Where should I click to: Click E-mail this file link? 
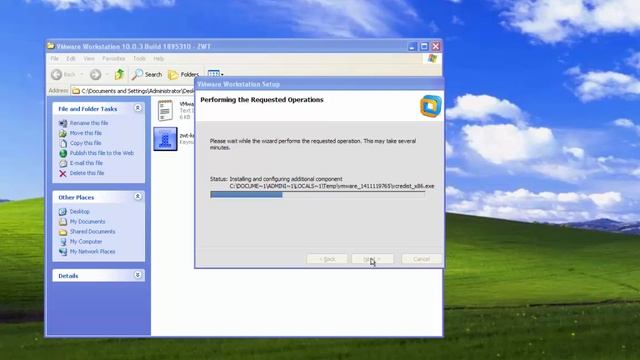pyautogui.click(x=86, y=163)
